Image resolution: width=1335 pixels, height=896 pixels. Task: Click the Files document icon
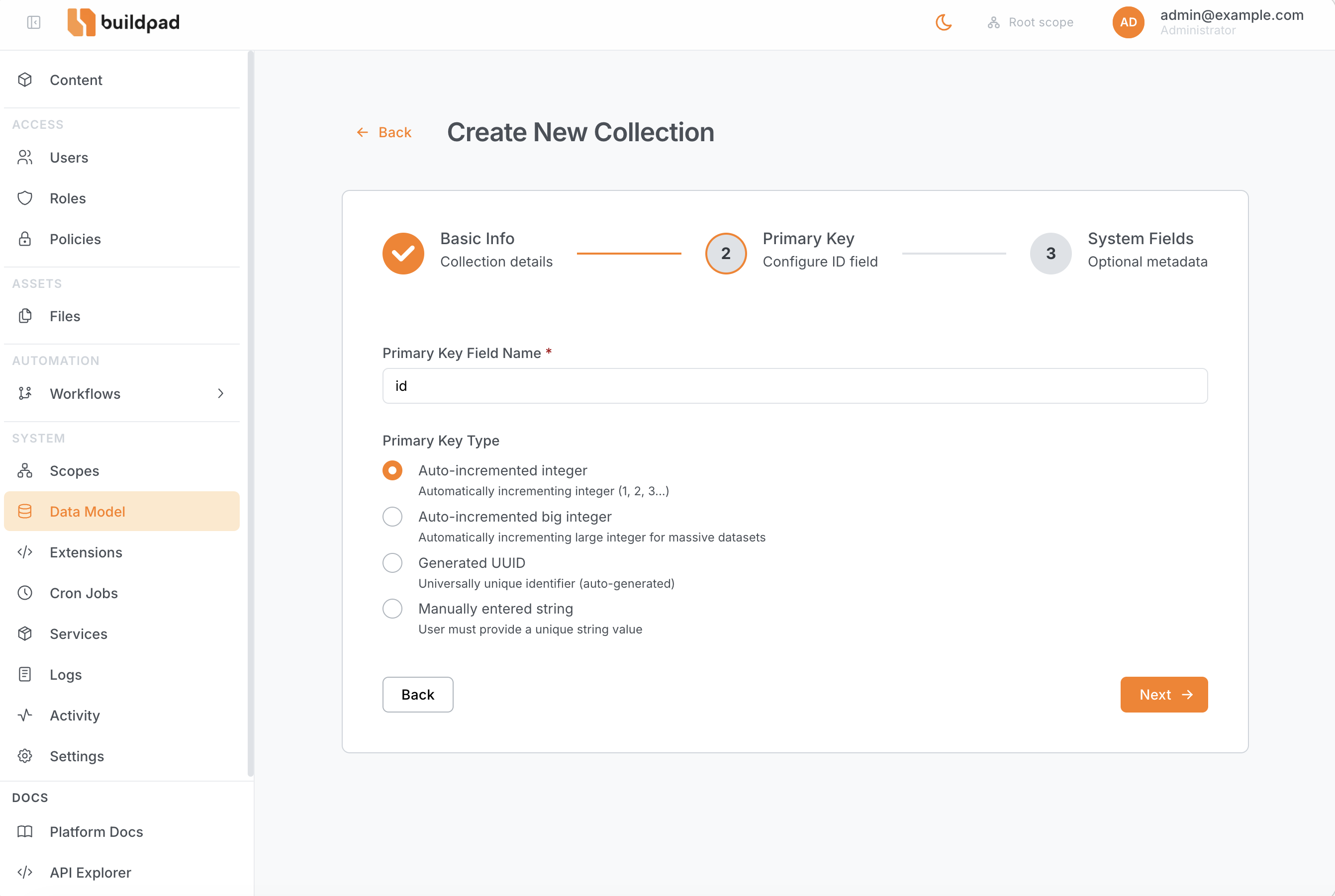click(24, 315)
